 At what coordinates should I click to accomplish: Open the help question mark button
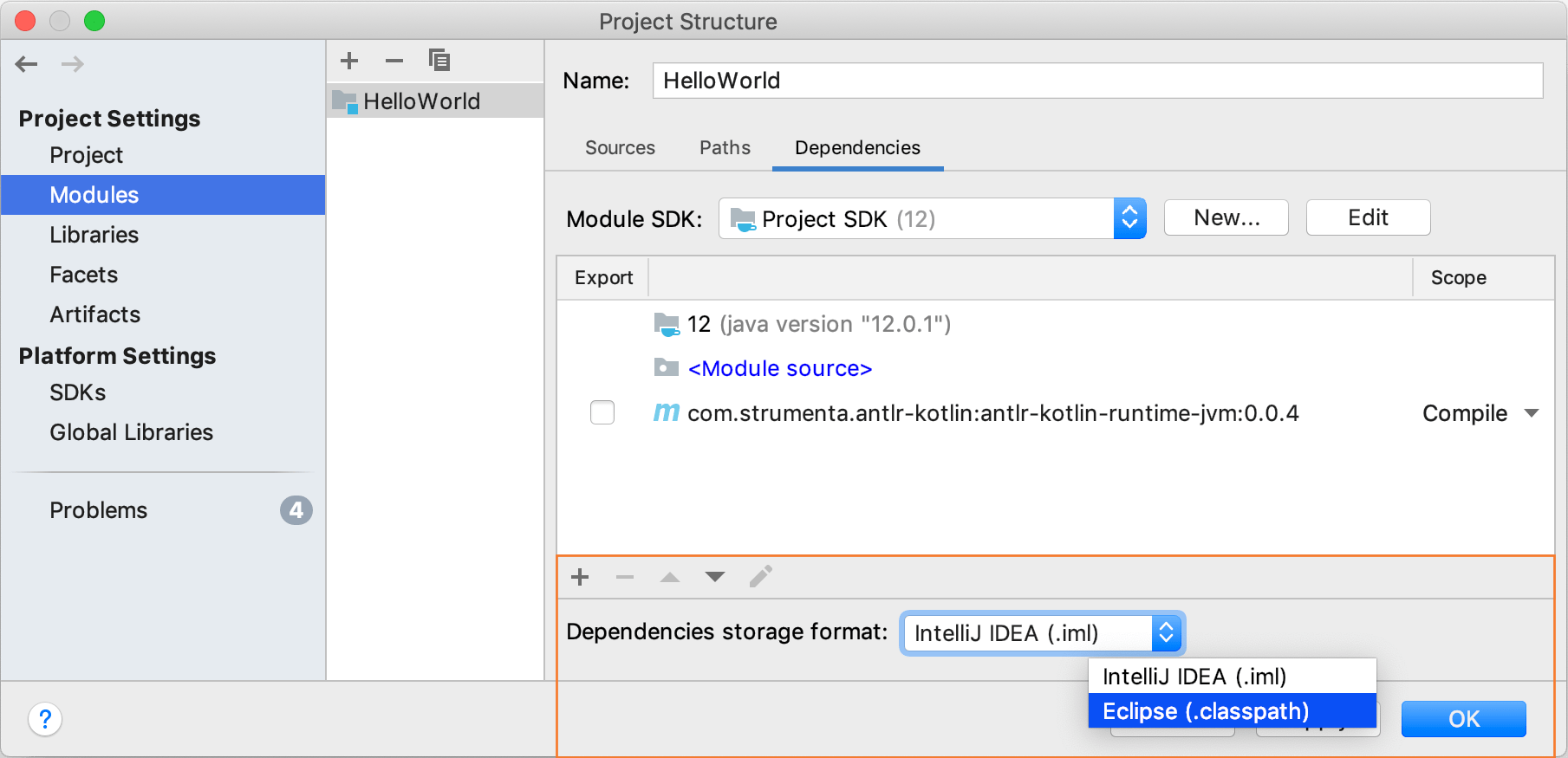click(45, 719)
